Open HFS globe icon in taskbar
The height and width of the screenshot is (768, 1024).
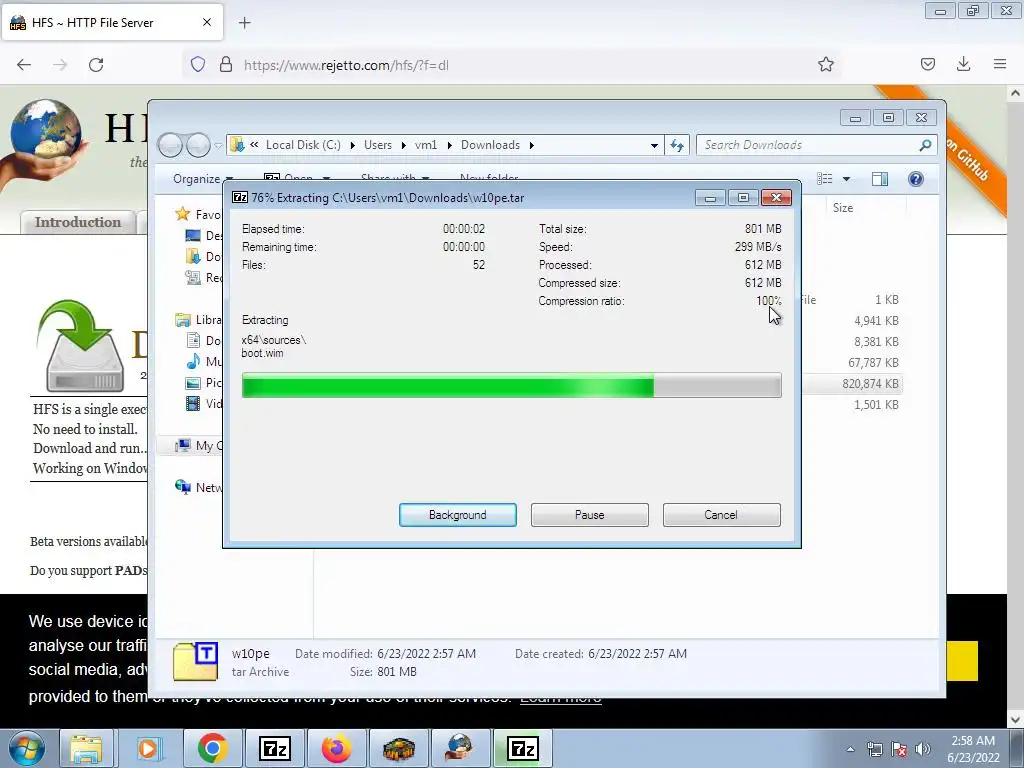pyautogui.click(x=460, y=748)
